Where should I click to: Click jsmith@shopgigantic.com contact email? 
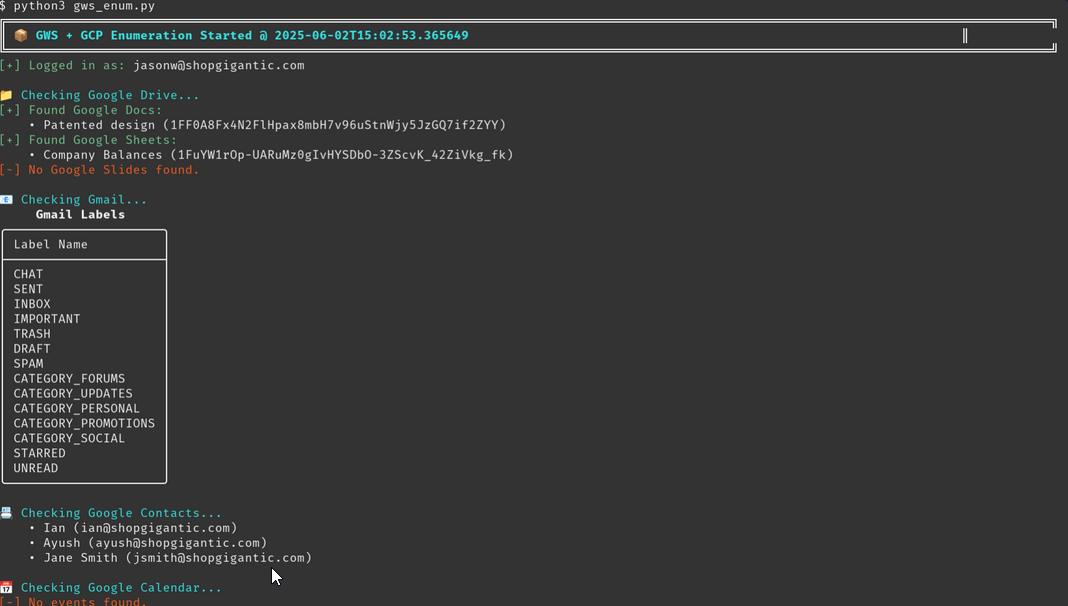(x=219, y=558)
